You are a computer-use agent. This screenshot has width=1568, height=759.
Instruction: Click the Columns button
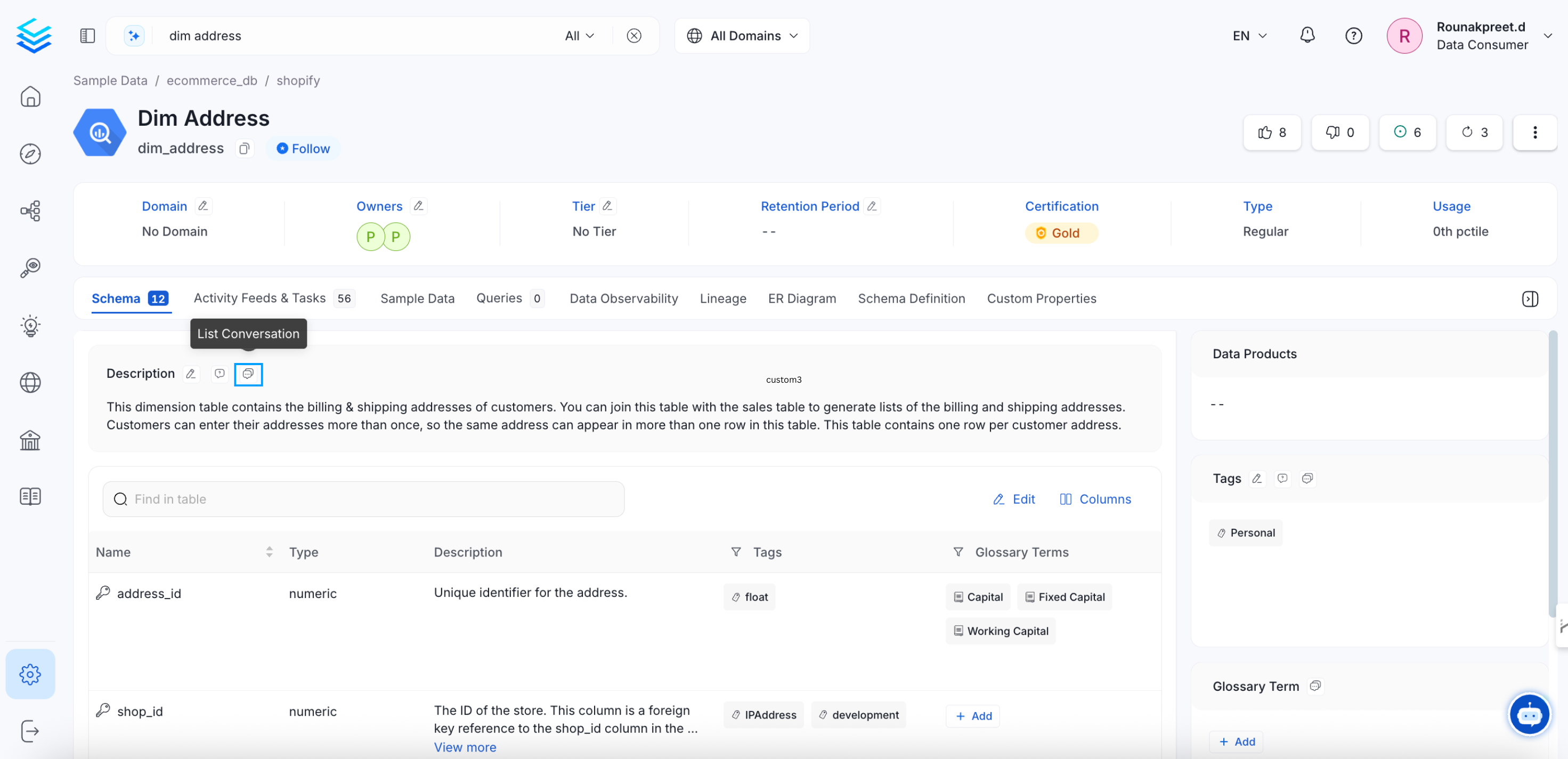click(x=1095, y=499)
